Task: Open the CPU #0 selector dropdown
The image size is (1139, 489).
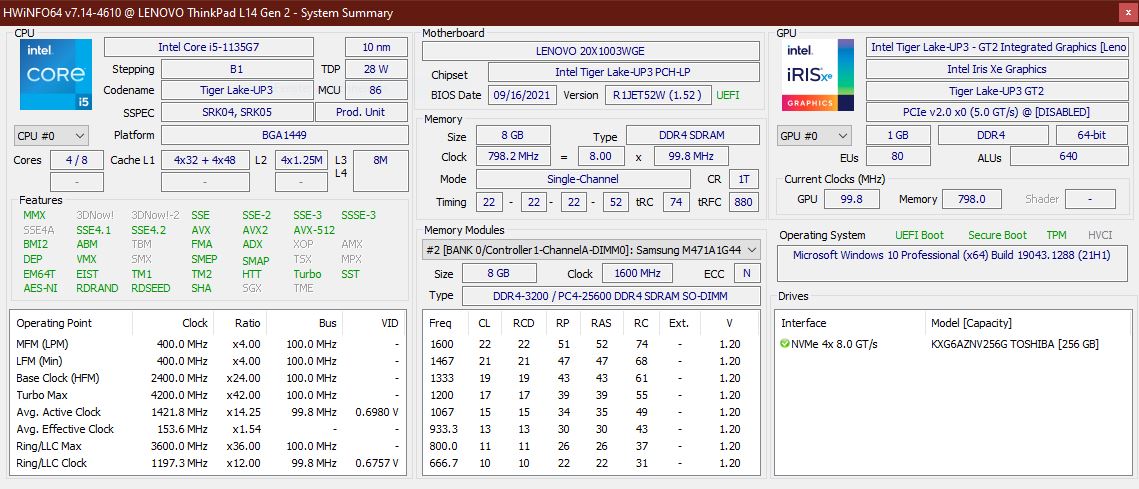Action: click(51, 135)
